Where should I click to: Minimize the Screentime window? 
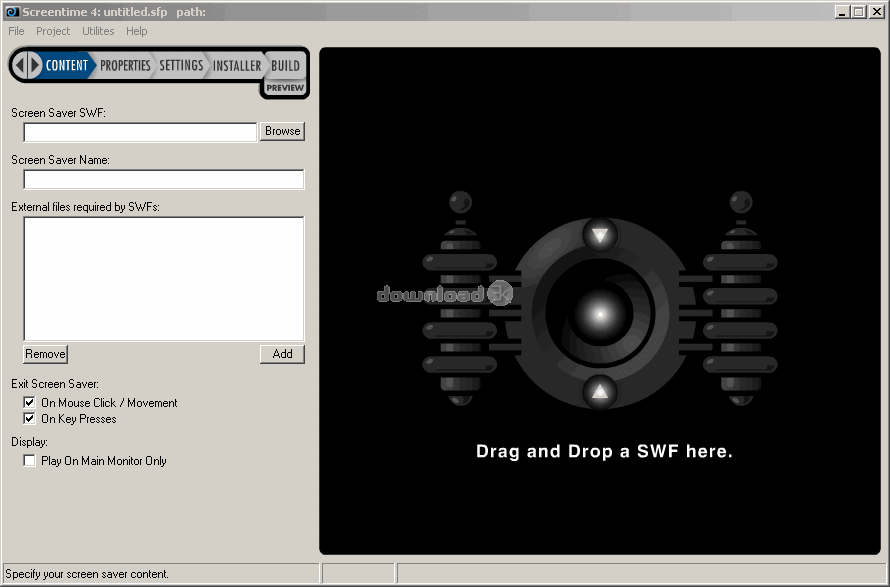(843, 11)
